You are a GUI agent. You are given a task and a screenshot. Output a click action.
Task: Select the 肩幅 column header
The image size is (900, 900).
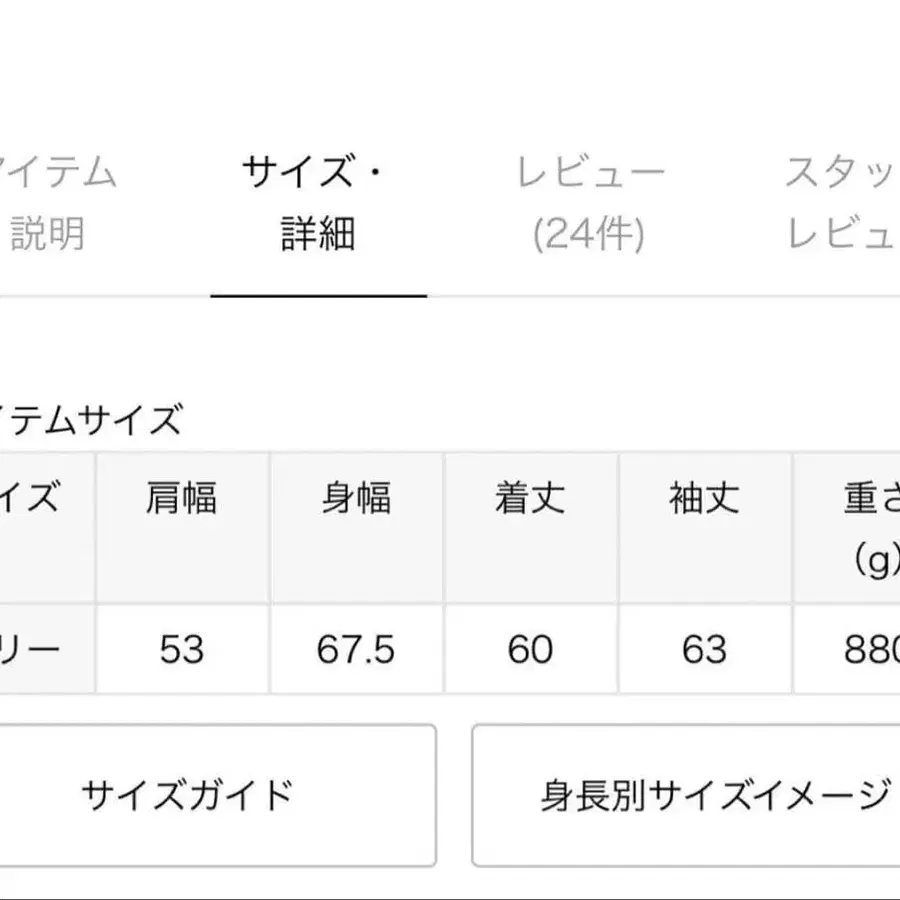tap(182, 500)
